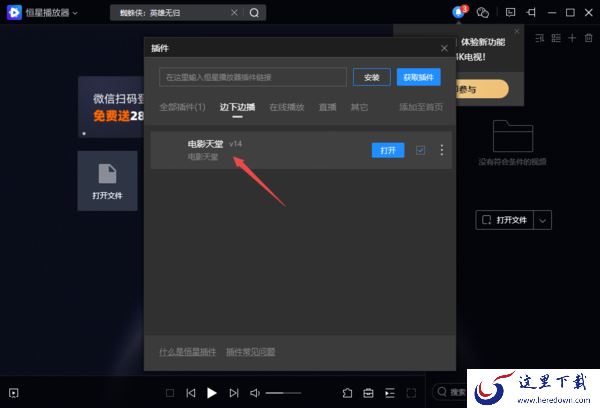
Task: Select the 边下边播 tab
Action: pos(237,107)
